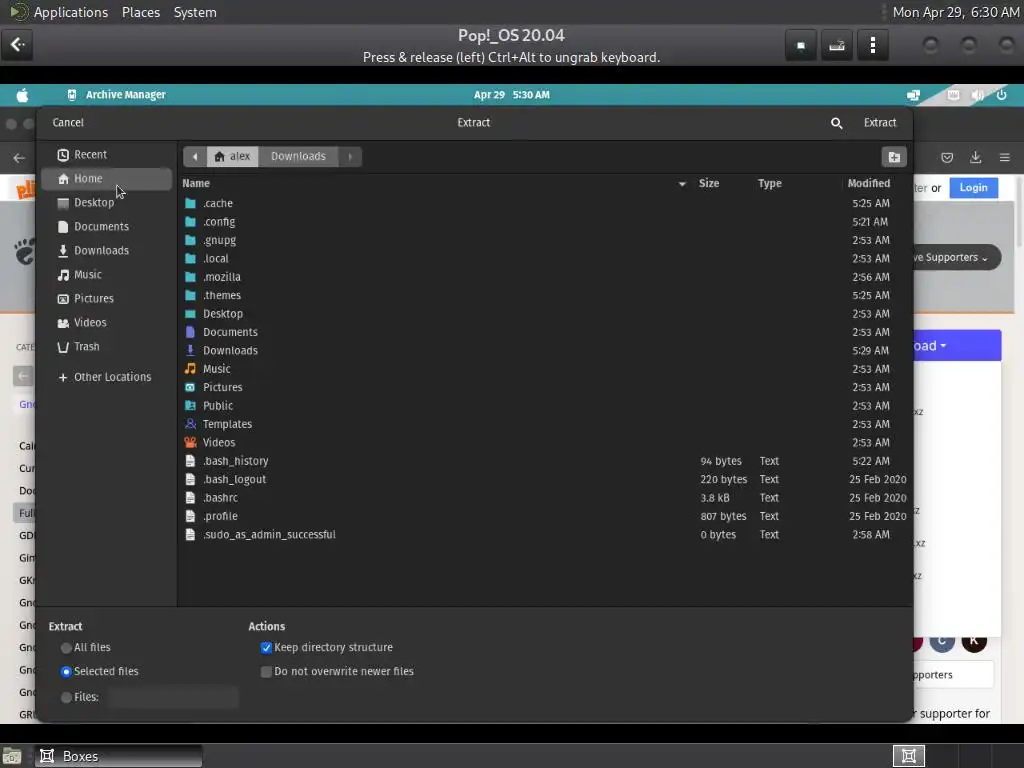Click the search magnifier icon
Image resolution: width=1024 pixels, height=768 pixels.
pyautogui.click(x=836, y=123)
